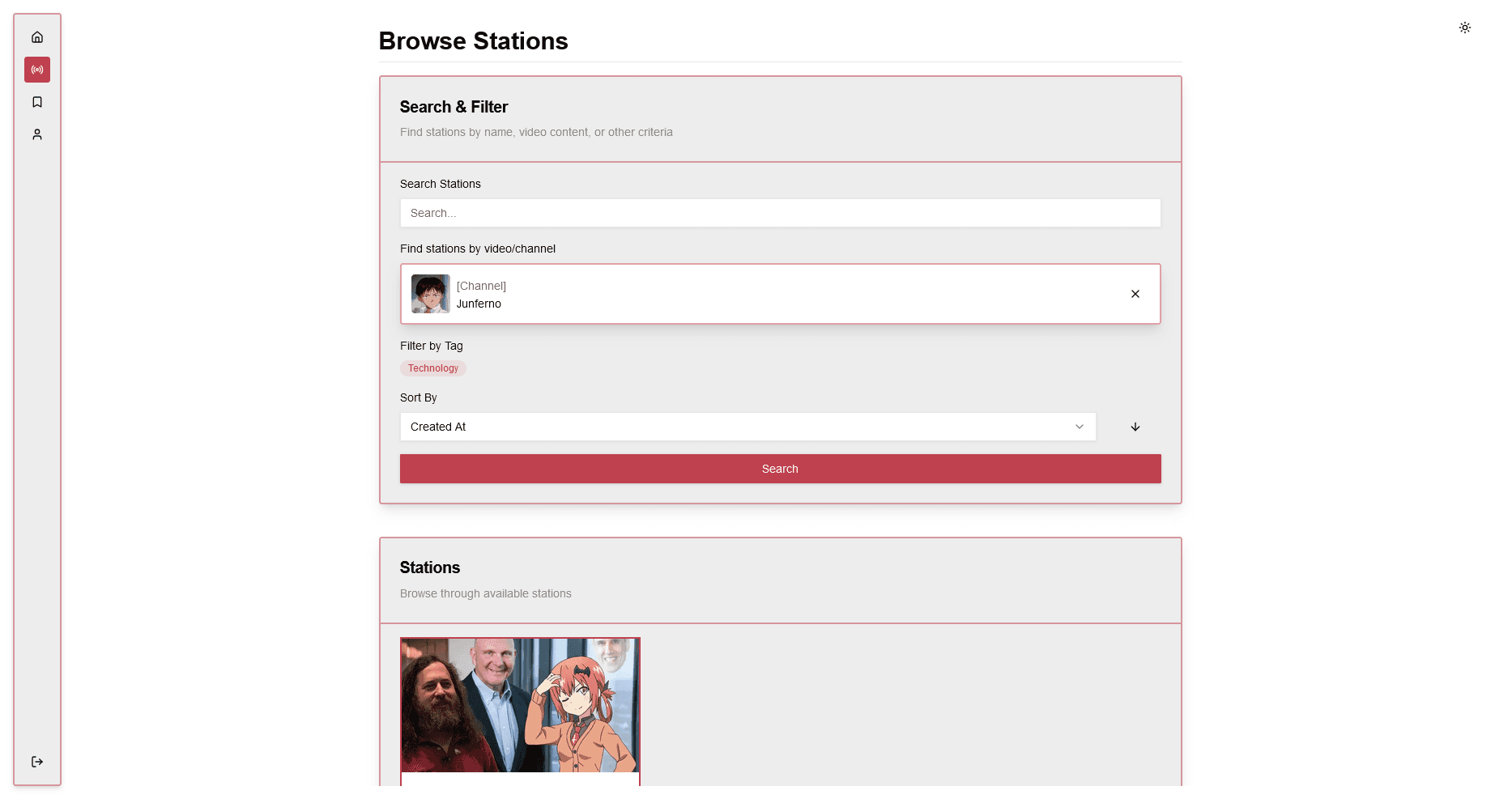Clear the selected Junferno channel with X
Viewport: 1512px width, 799px height.
(1135, 294)
